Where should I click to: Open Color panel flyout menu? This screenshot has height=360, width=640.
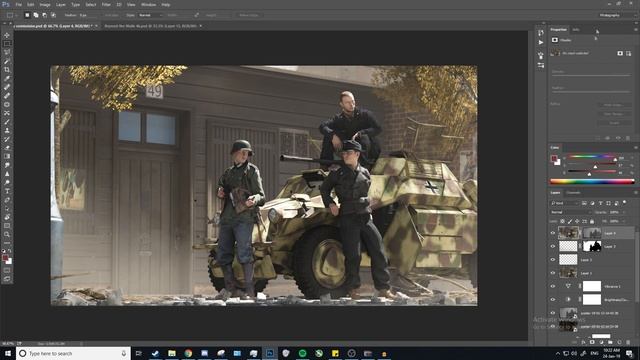pyautogui.click(x=636, y=147)
